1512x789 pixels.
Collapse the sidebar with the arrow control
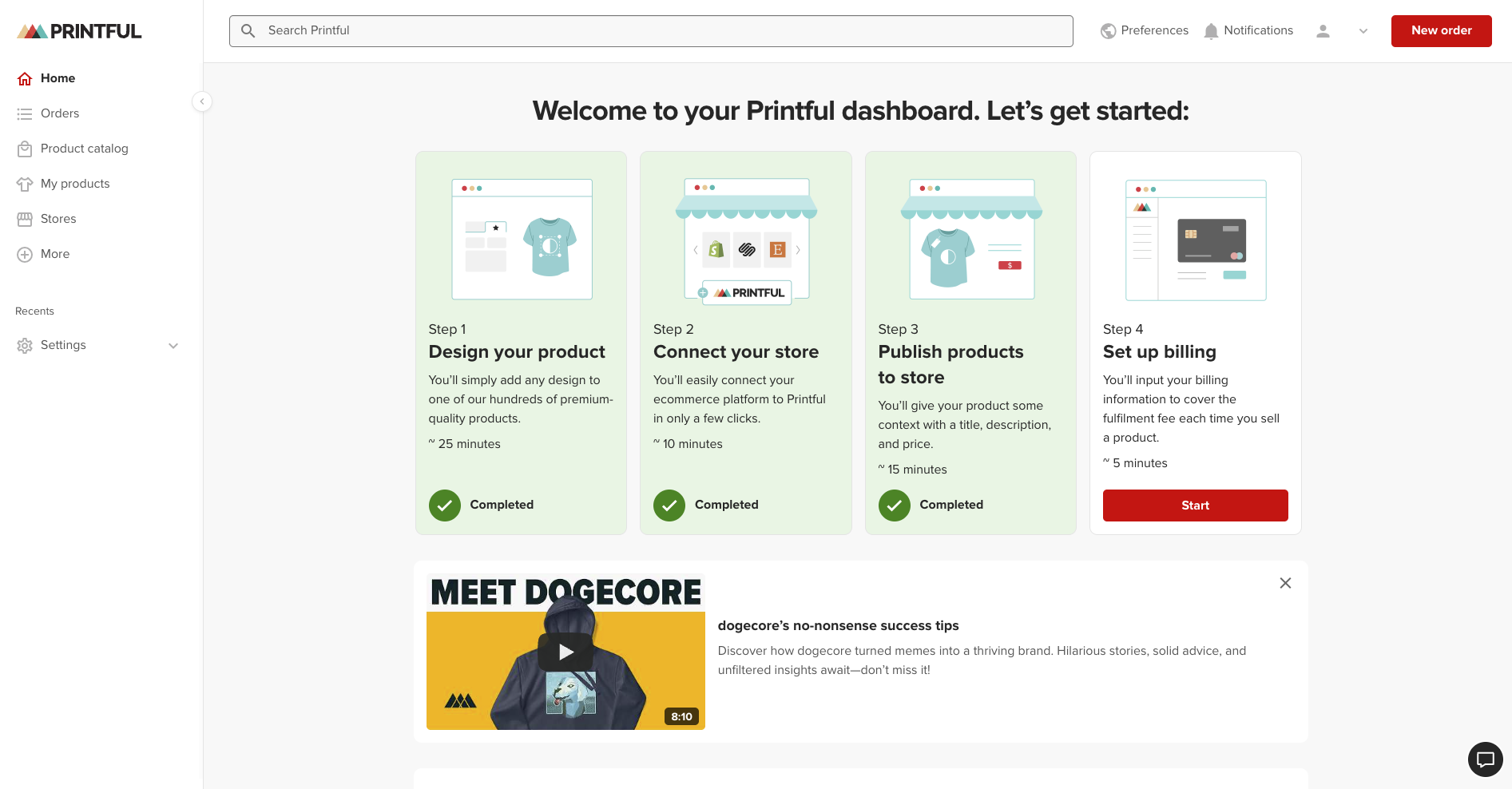tap(202, 101)
